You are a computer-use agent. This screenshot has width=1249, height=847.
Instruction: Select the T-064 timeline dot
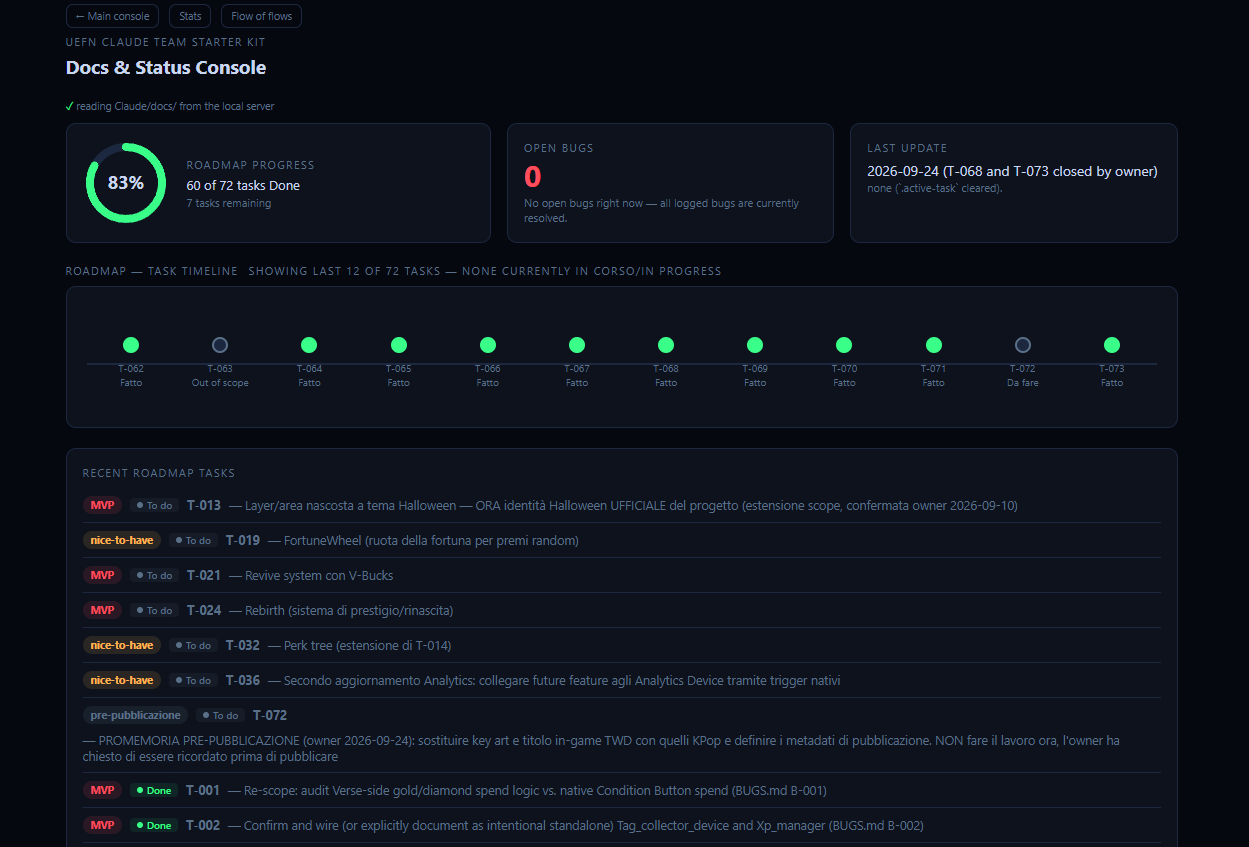(309, 345)
